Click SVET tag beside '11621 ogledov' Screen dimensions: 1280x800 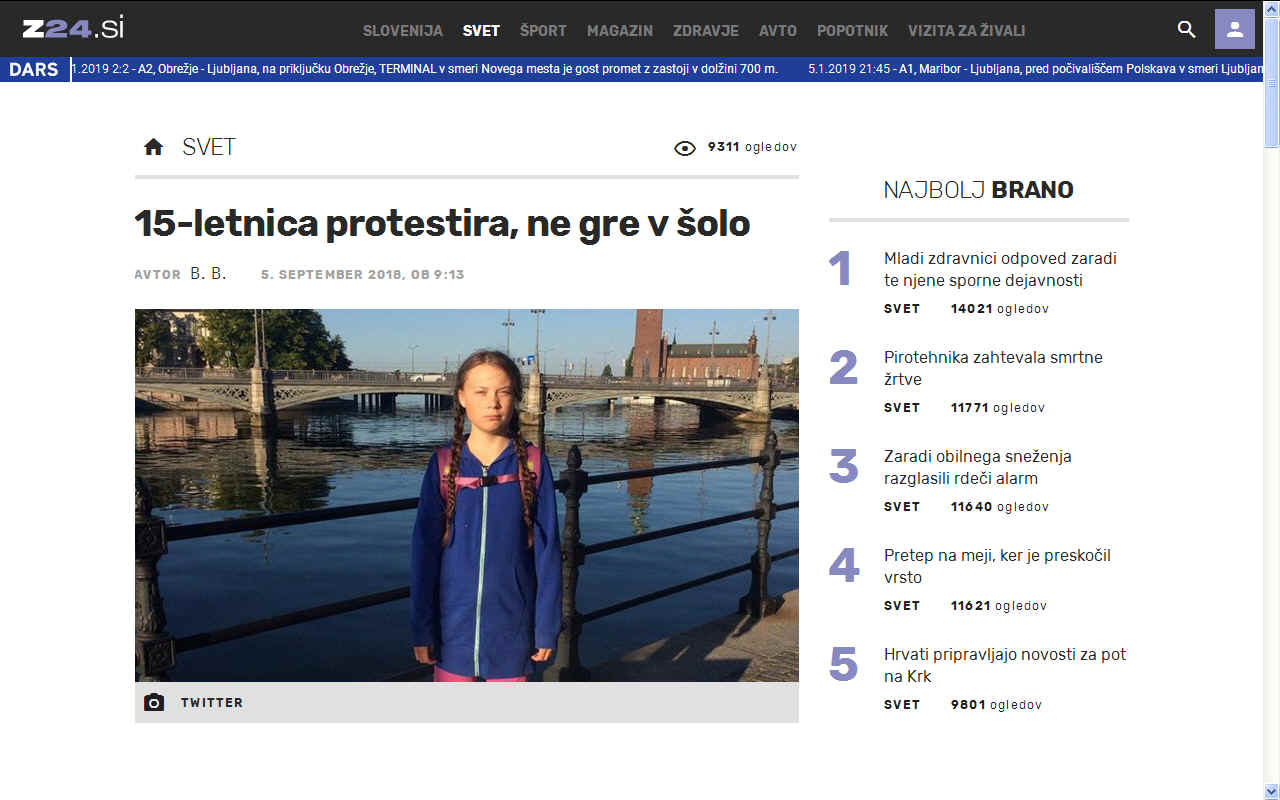point(902,606)
